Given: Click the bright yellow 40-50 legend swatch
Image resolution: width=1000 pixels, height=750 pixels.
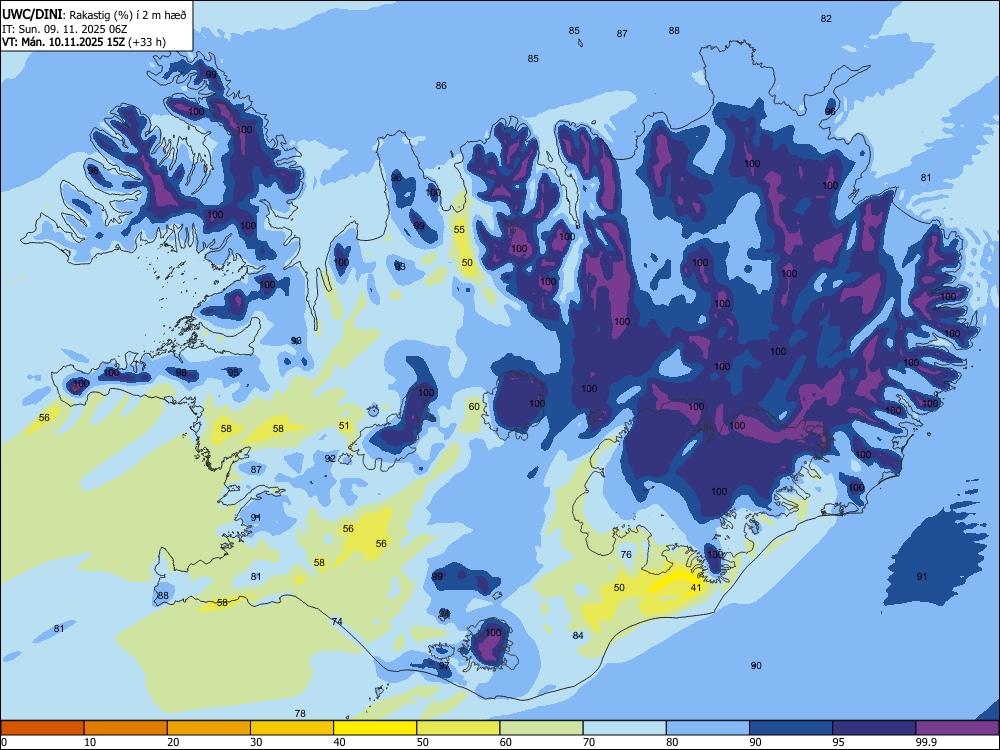Looking at the screenshot, I should click(x=375, y=728).
